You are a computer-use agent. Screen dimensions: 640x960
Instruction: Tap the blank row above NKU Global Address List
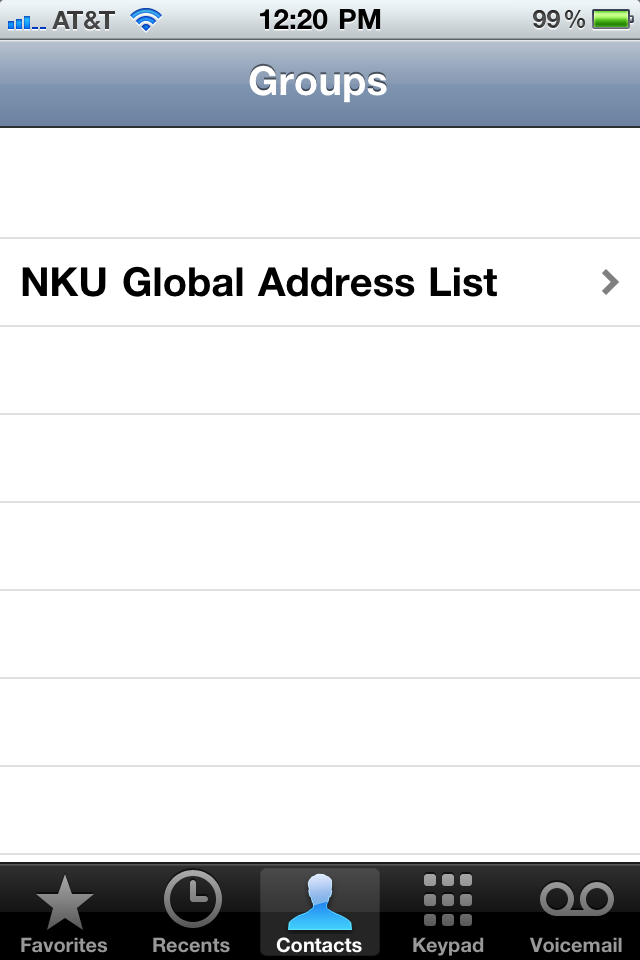click(x=320, y=184)
